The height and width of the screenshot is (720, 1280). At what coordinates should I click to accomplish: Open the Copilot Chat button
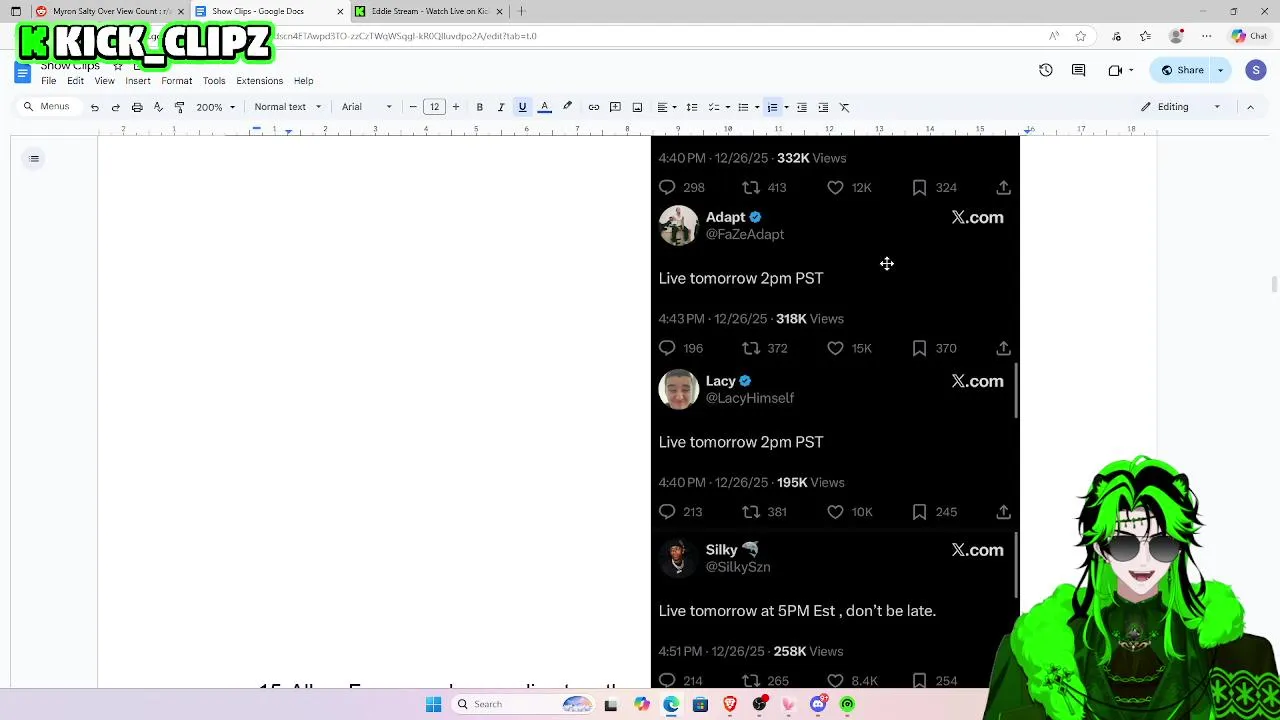(1250, 36)
